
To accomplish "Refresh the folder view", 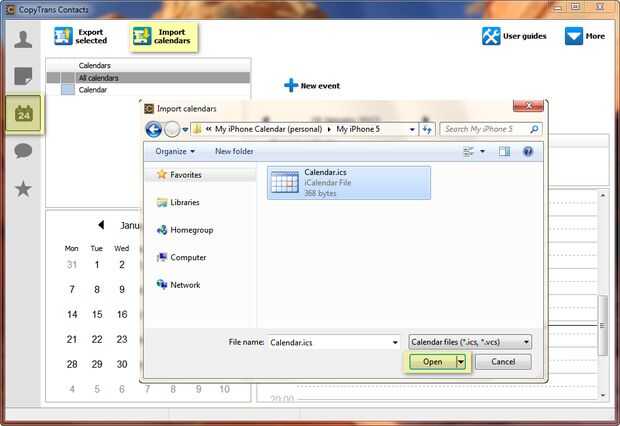I will click(427, 129).
